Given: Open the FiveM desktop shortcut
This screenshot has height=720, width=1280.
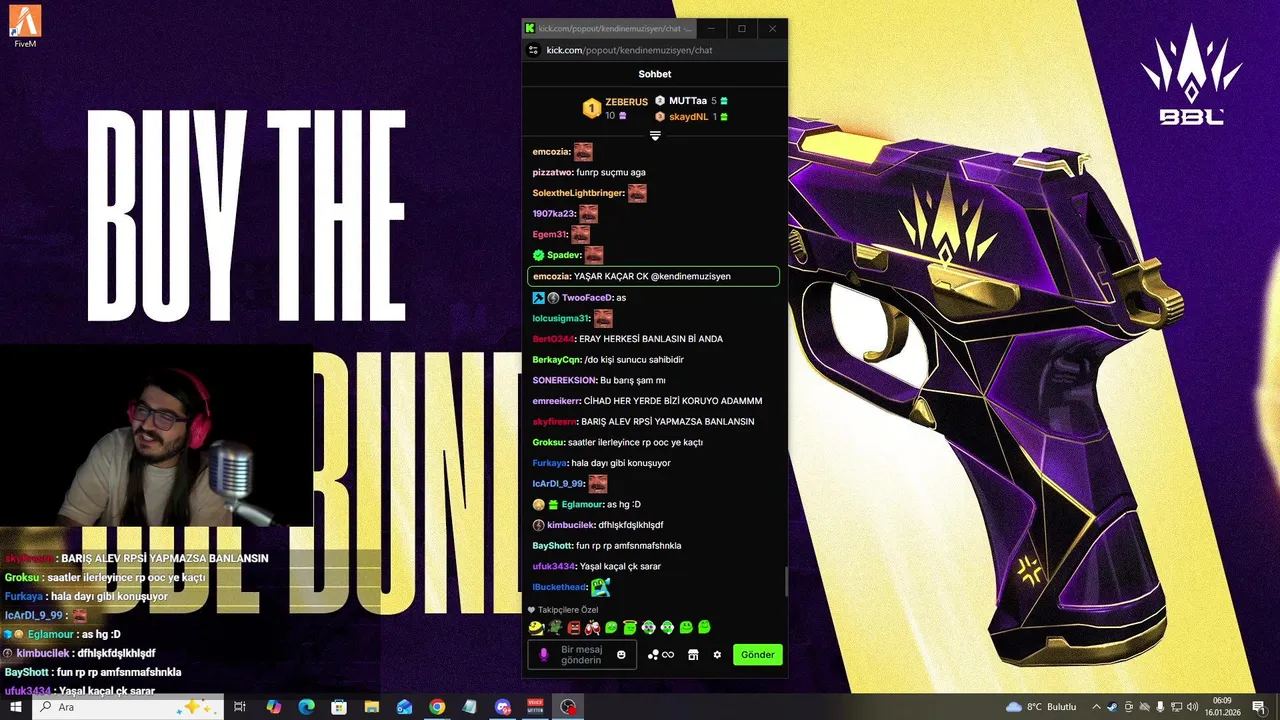Looking at the screenshot, I should pos(26,26).
